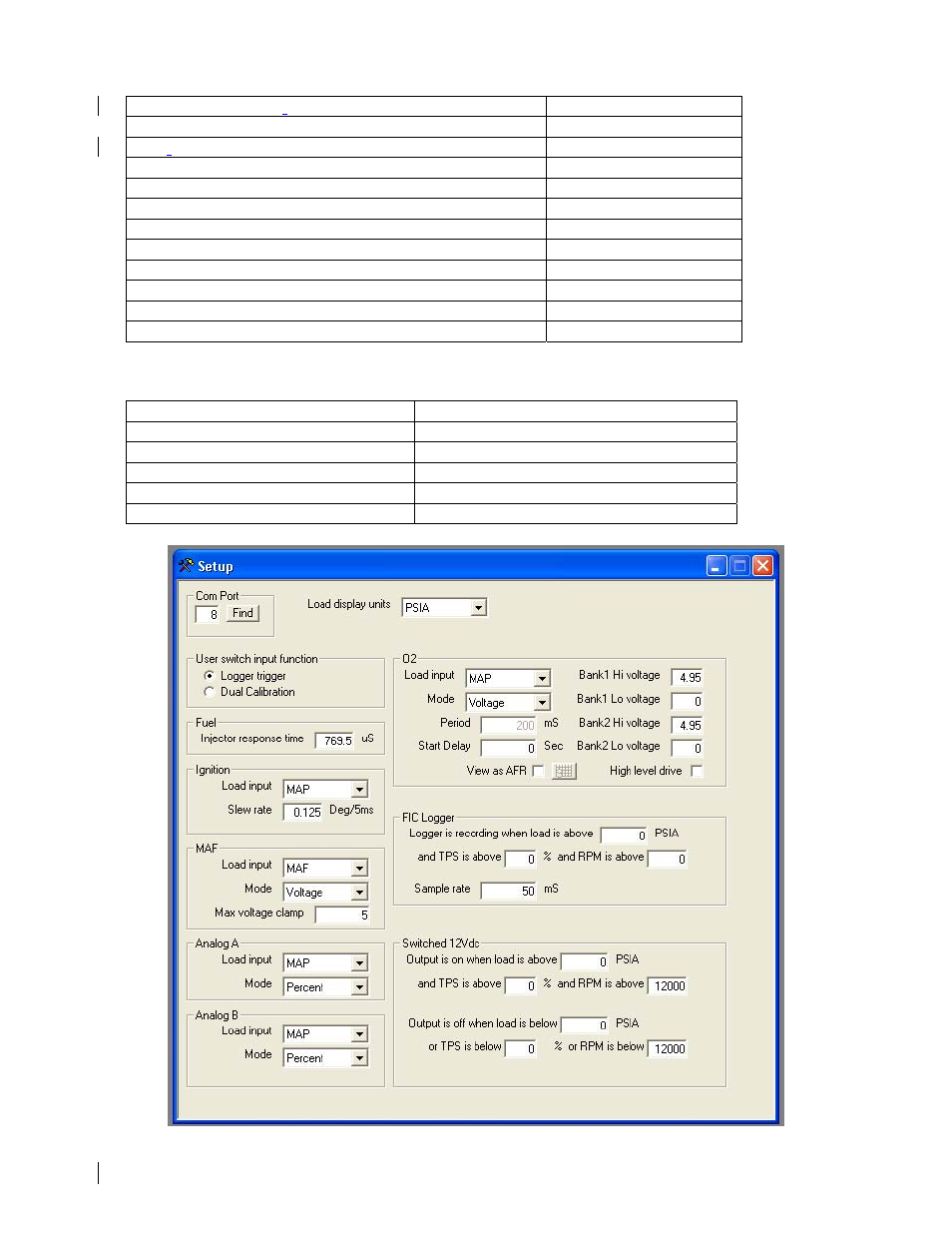This screenshot has width=952, height=1233.
Task: Click the O2 Period field
Action: pyautogui.click(x=509, y=726)
